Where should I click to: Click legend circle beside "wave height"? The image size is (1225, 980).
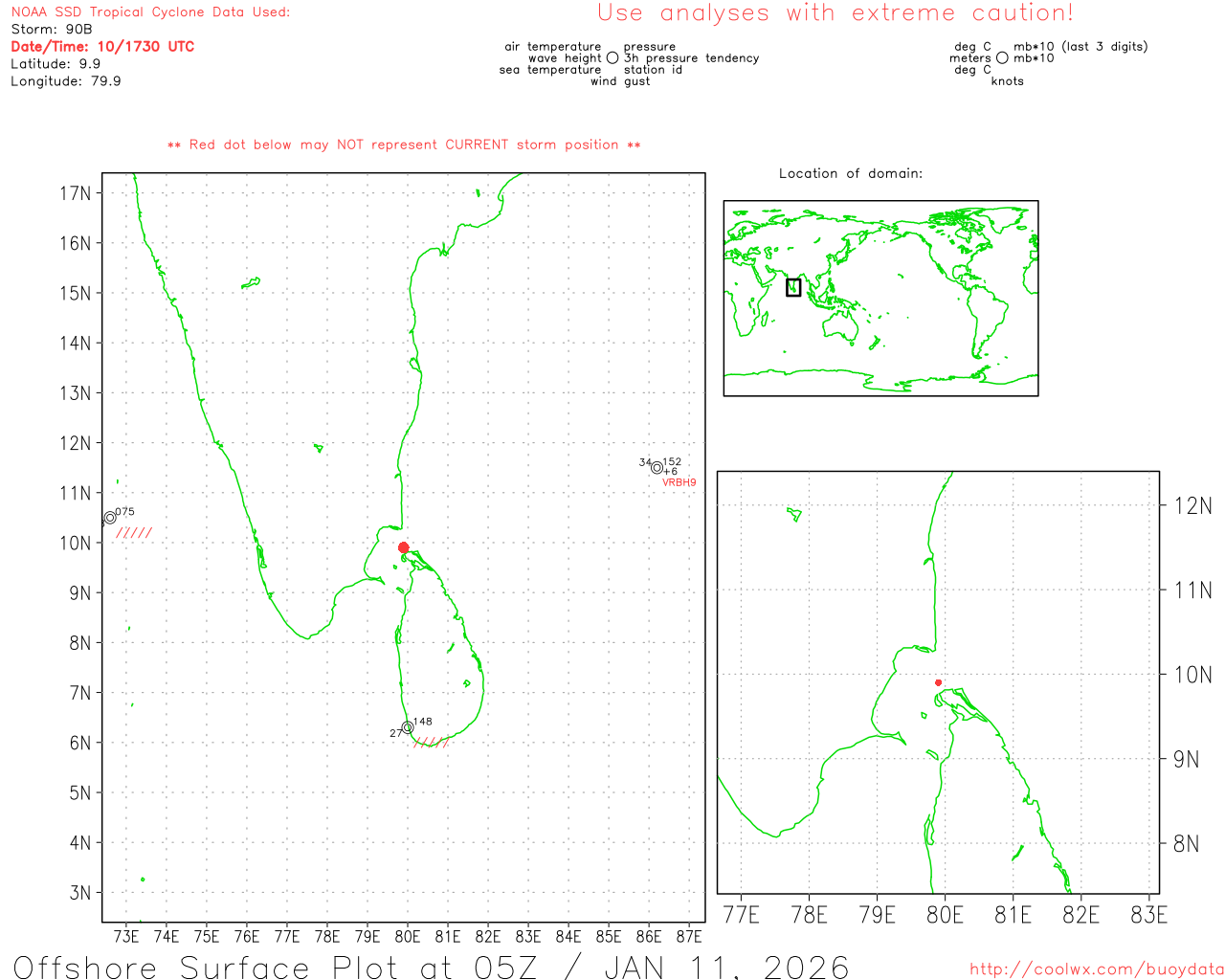pyautogui.click(x=612, y=58)
